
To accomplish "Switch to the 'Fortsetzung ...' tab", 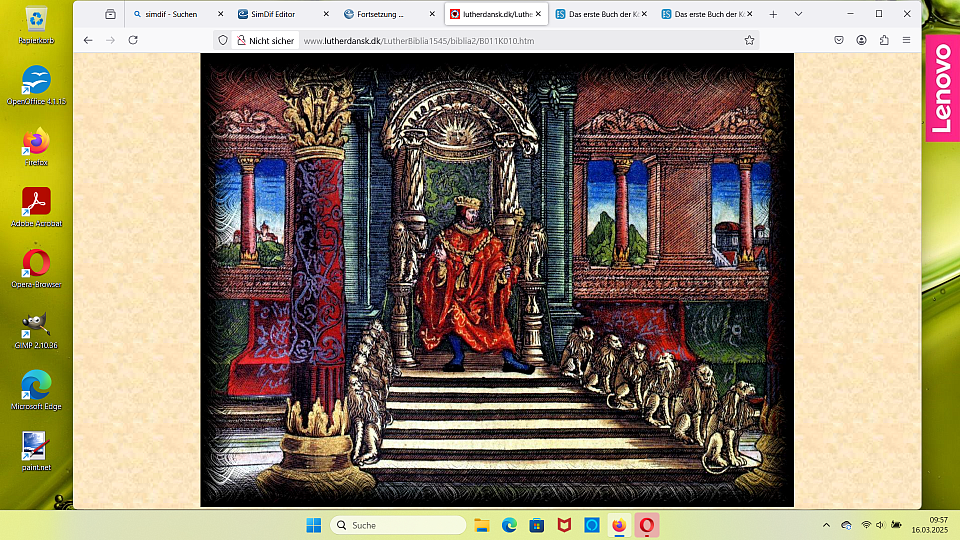I will (x=380, y=14).
